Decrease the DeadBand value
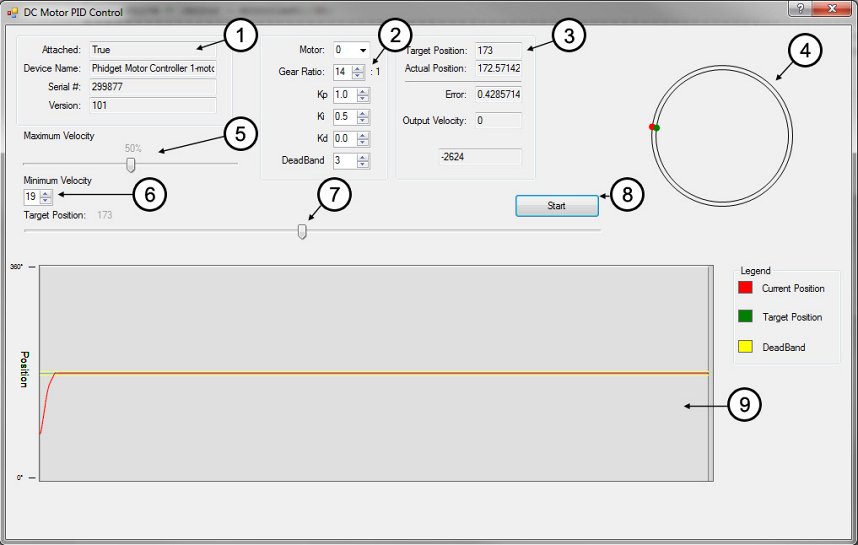This screenshot has width=858, height=545. (x=363, y=164)
